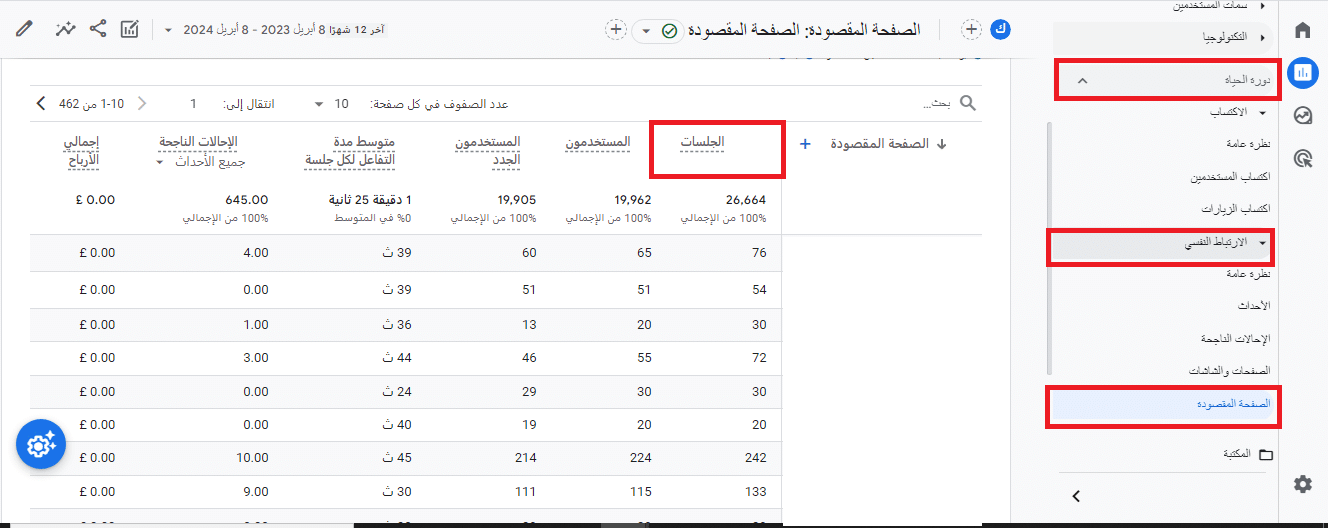
Task: Click sessions cell 76
Action: tap(759, 253)
